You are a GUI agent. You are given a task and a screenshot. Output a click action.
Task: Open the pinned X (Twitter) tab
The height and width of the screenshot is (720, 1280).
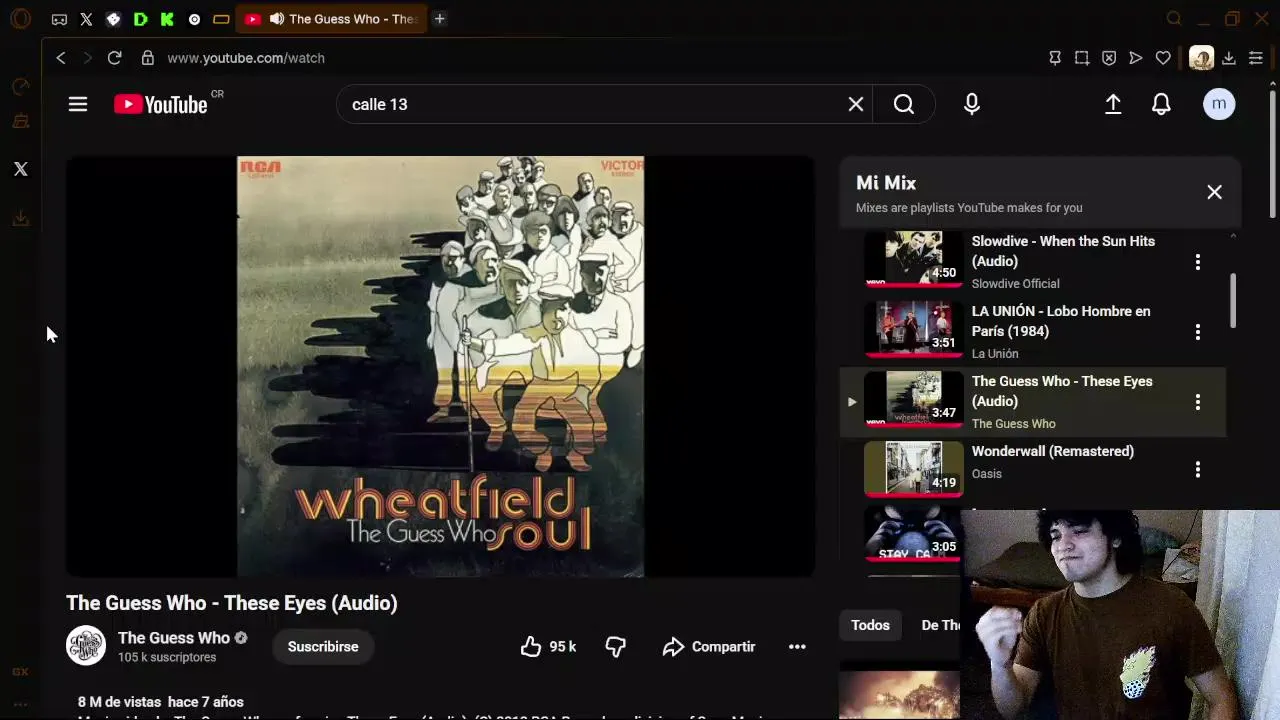click(x=86, y=19)
